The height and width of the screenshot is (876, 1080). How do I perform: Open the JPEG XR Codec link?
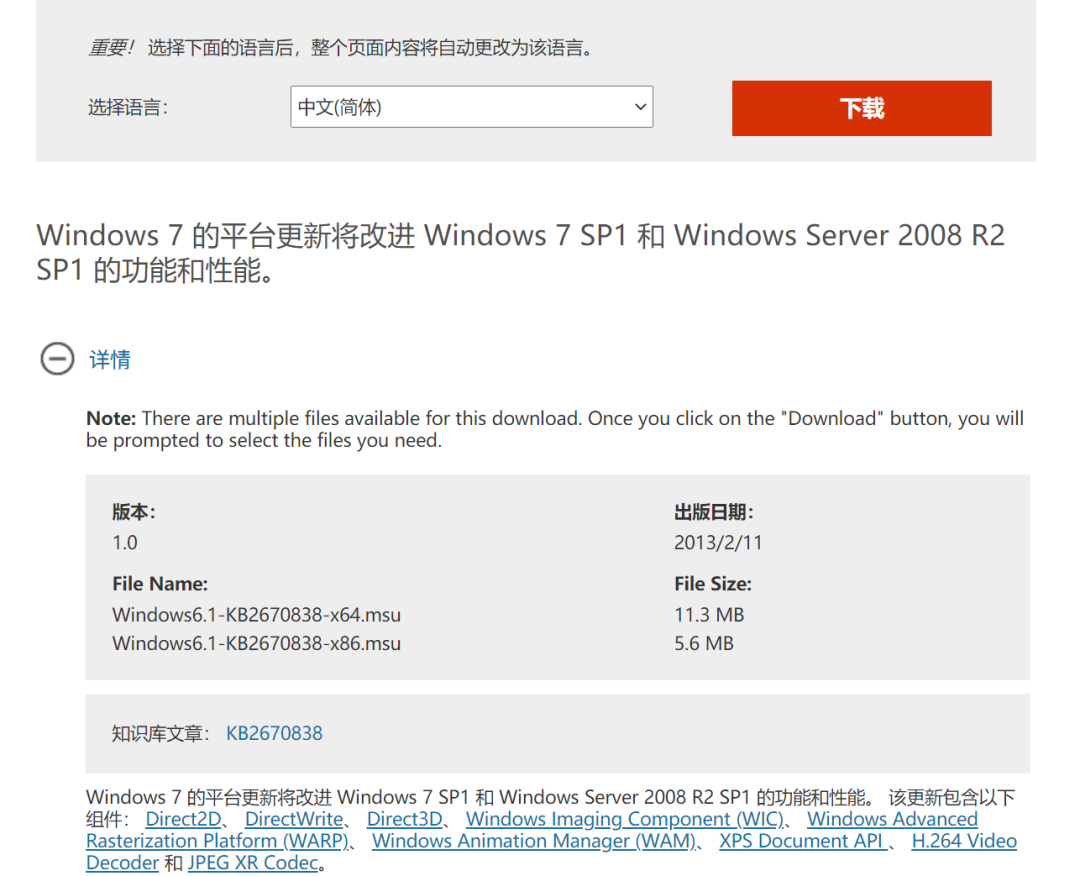coord(253,863)
